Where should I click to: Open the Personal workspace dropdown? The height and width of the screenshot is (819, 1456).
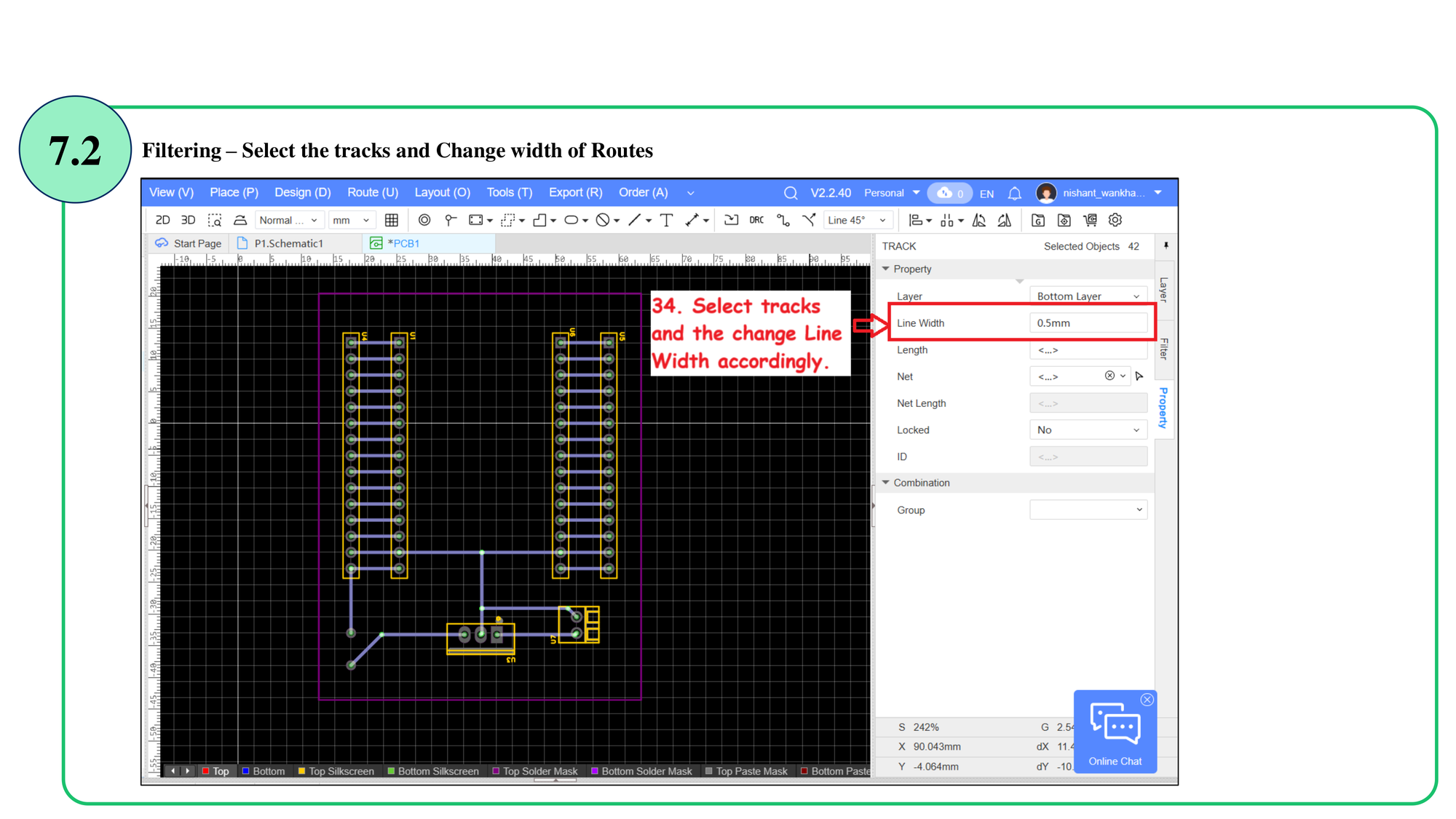[892, 193]
